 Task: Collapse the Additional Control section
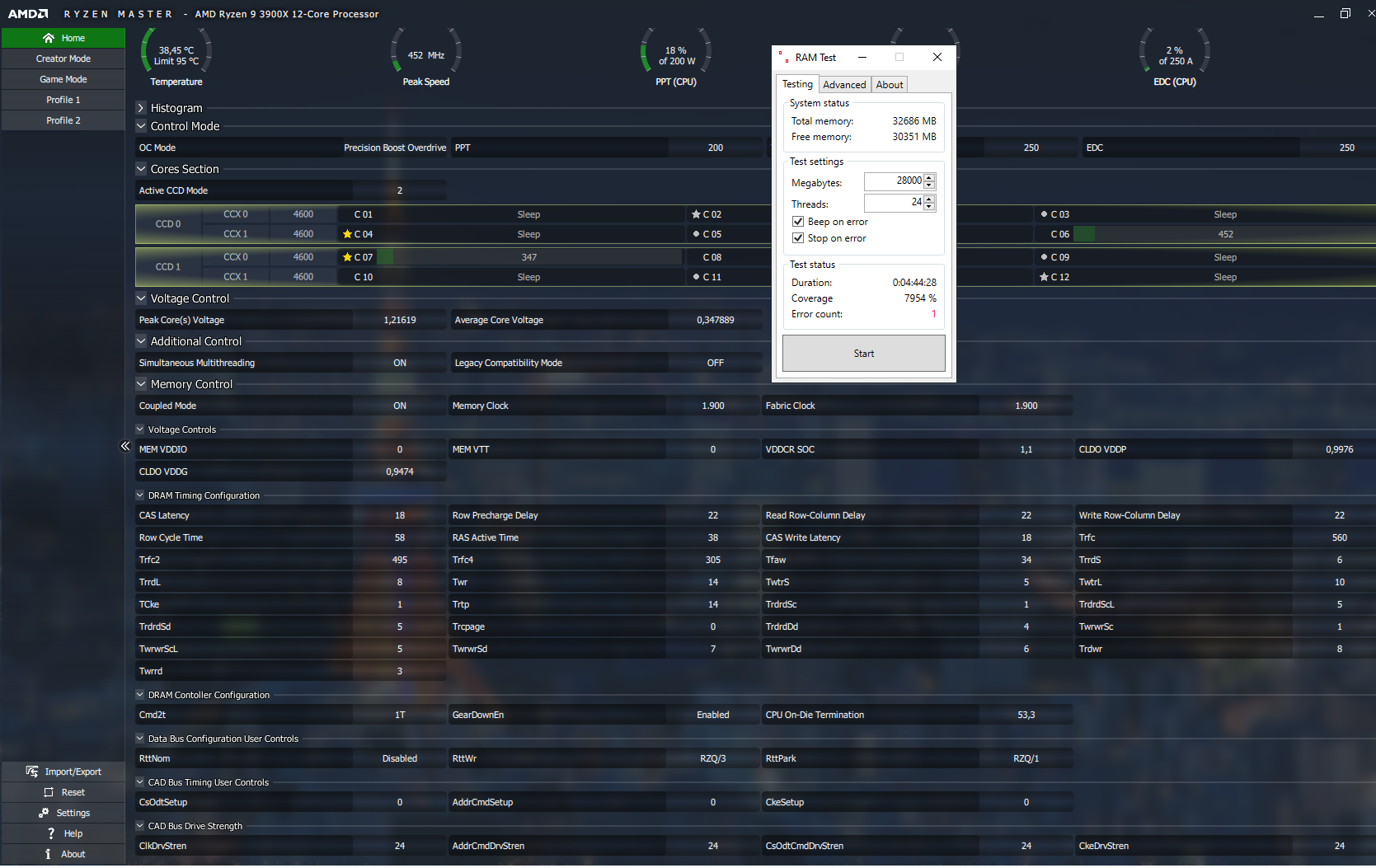click(141, 341)
